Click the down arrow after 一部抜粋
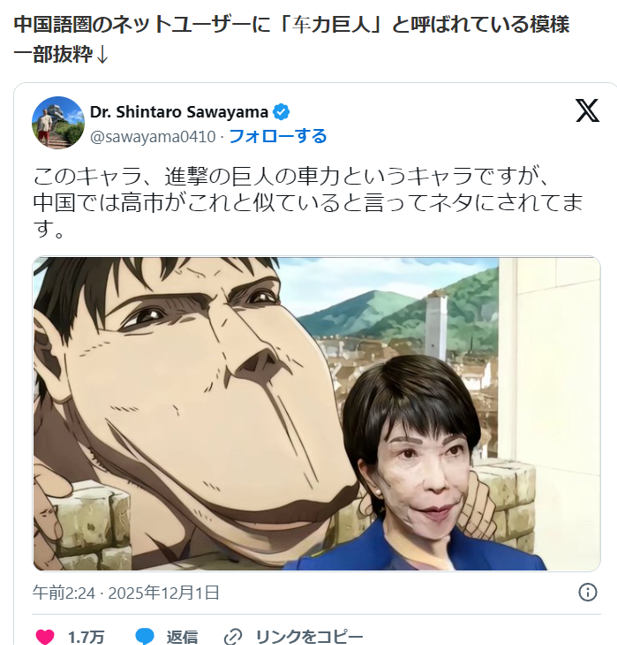This screenshot has height=645, width=617. coord(102,55)
